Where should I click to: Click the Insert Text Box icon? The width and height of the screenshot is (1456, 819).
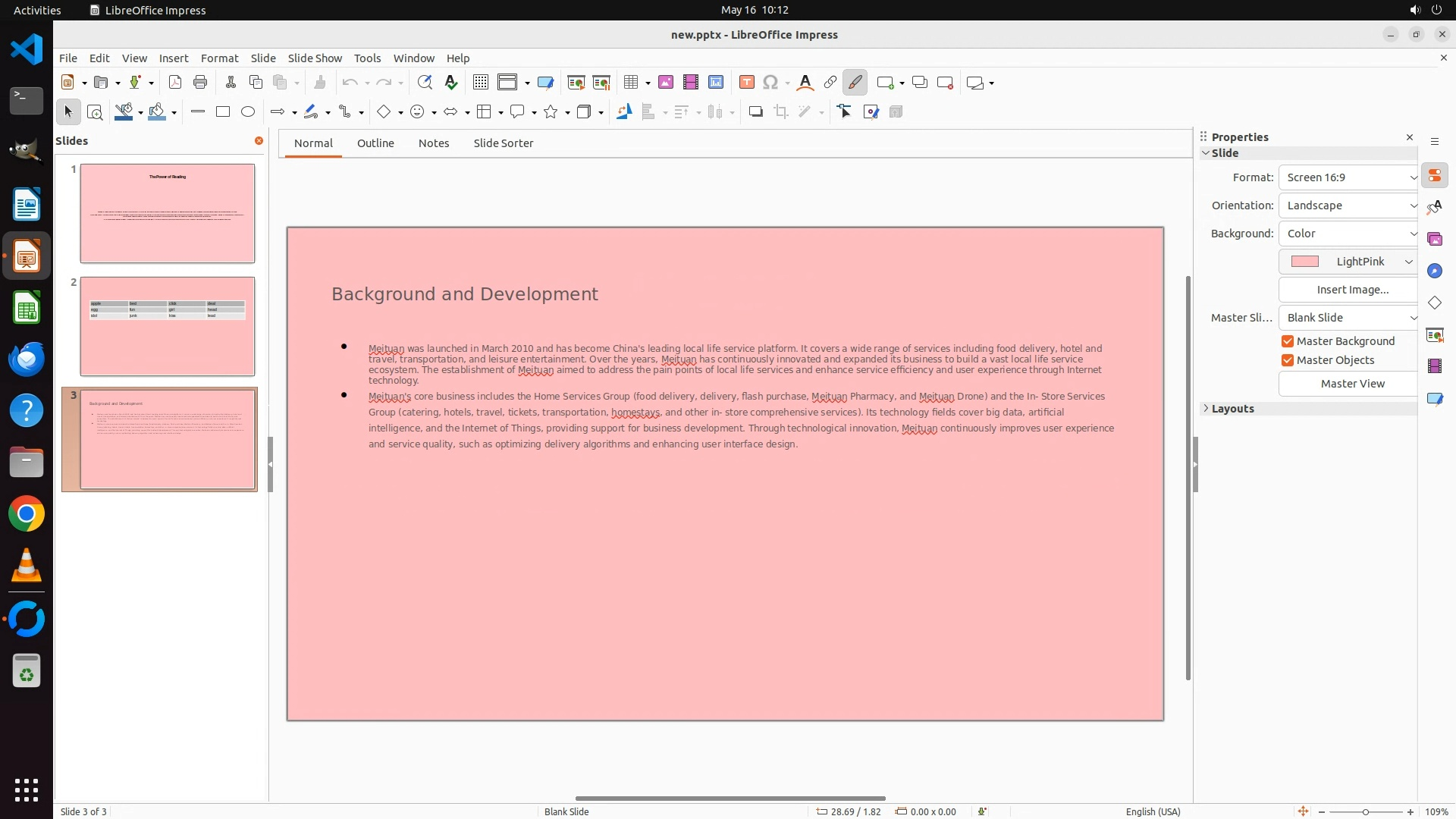coord(746,83)
